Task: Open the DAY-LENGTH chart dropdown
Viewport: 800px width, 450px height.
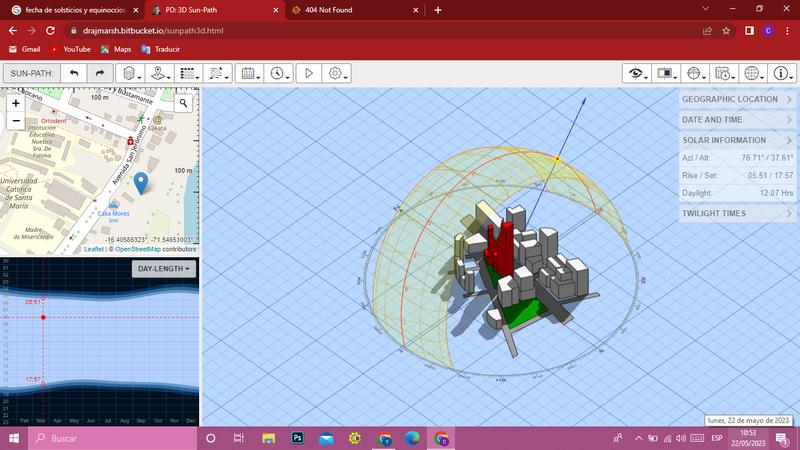Action: pyautogui.click(x=163, y=269)
